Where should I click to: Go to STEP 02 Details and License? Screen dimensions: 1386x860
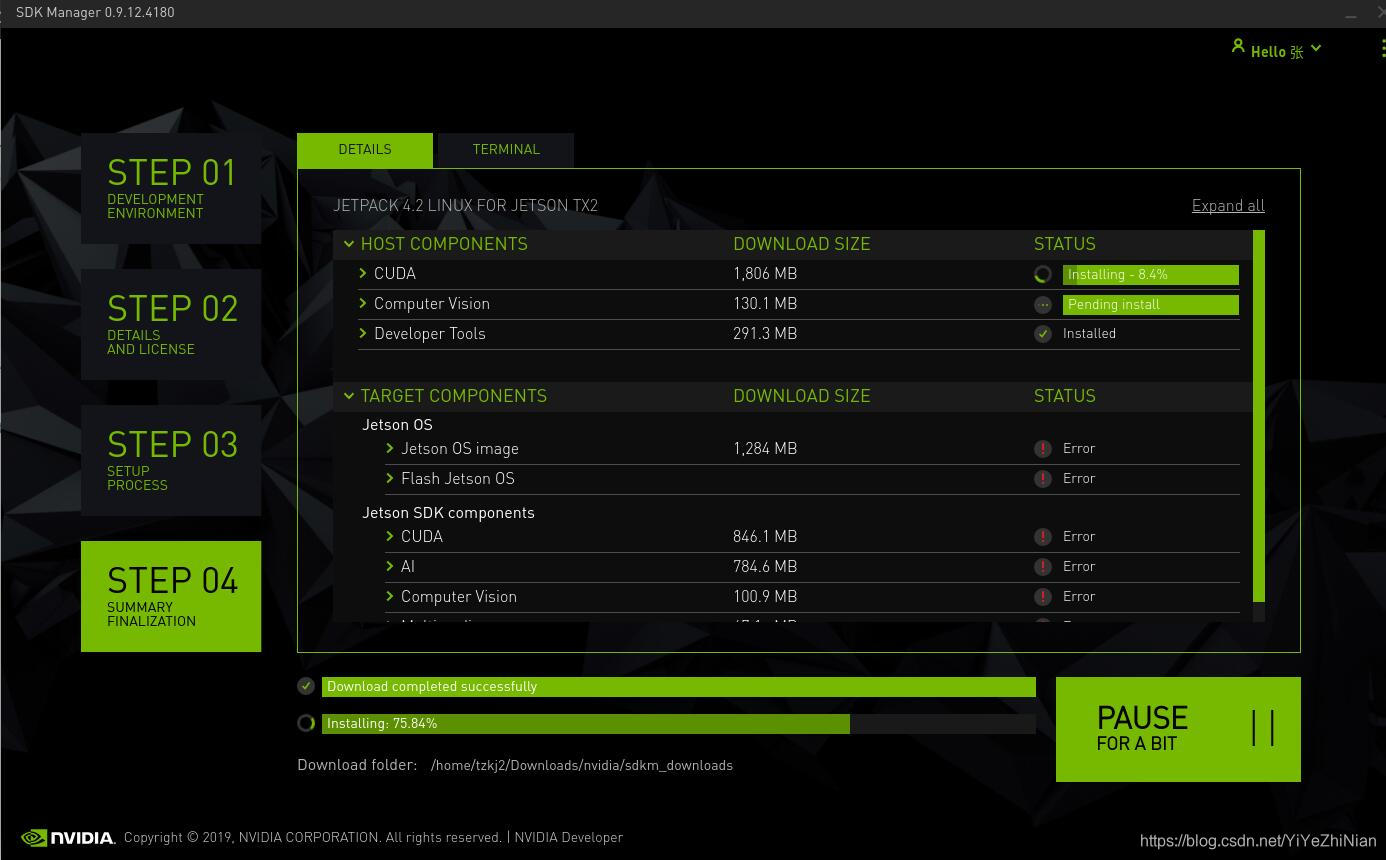(171, 324)
